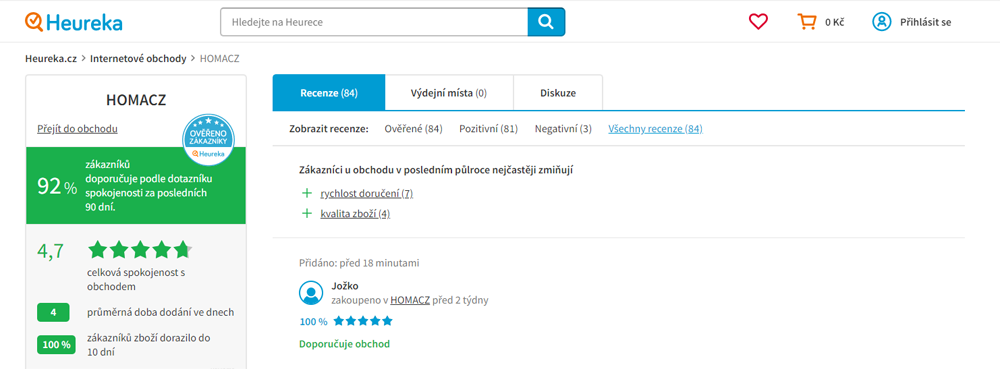Click the plus icon beside rychlost doručení

[x=307, y=193]
